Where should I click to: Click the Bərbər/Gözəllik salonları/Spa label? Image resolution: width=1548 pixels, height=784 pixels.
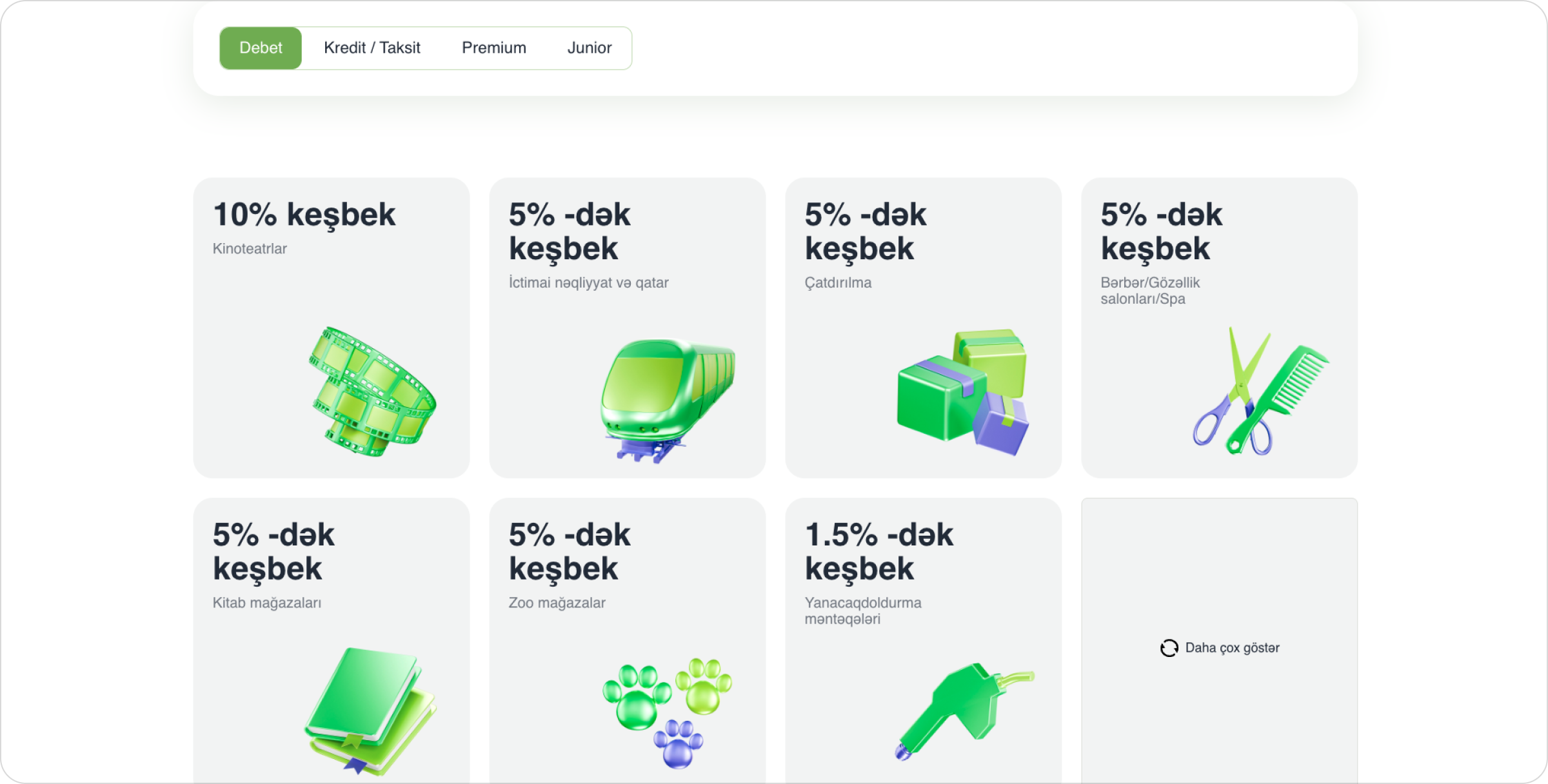1149,290
